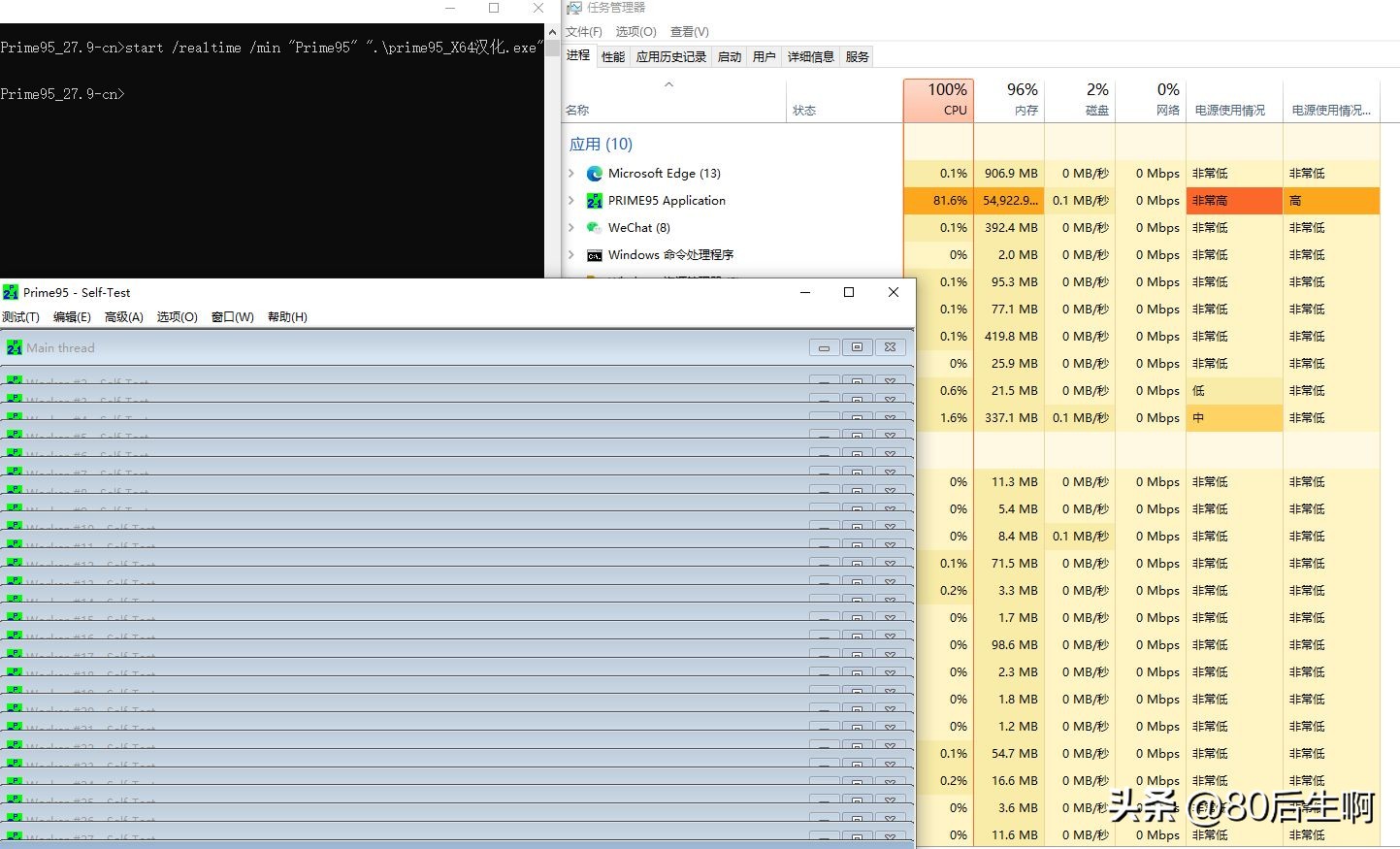Close the Main thread child window

[x=890, y=347]
